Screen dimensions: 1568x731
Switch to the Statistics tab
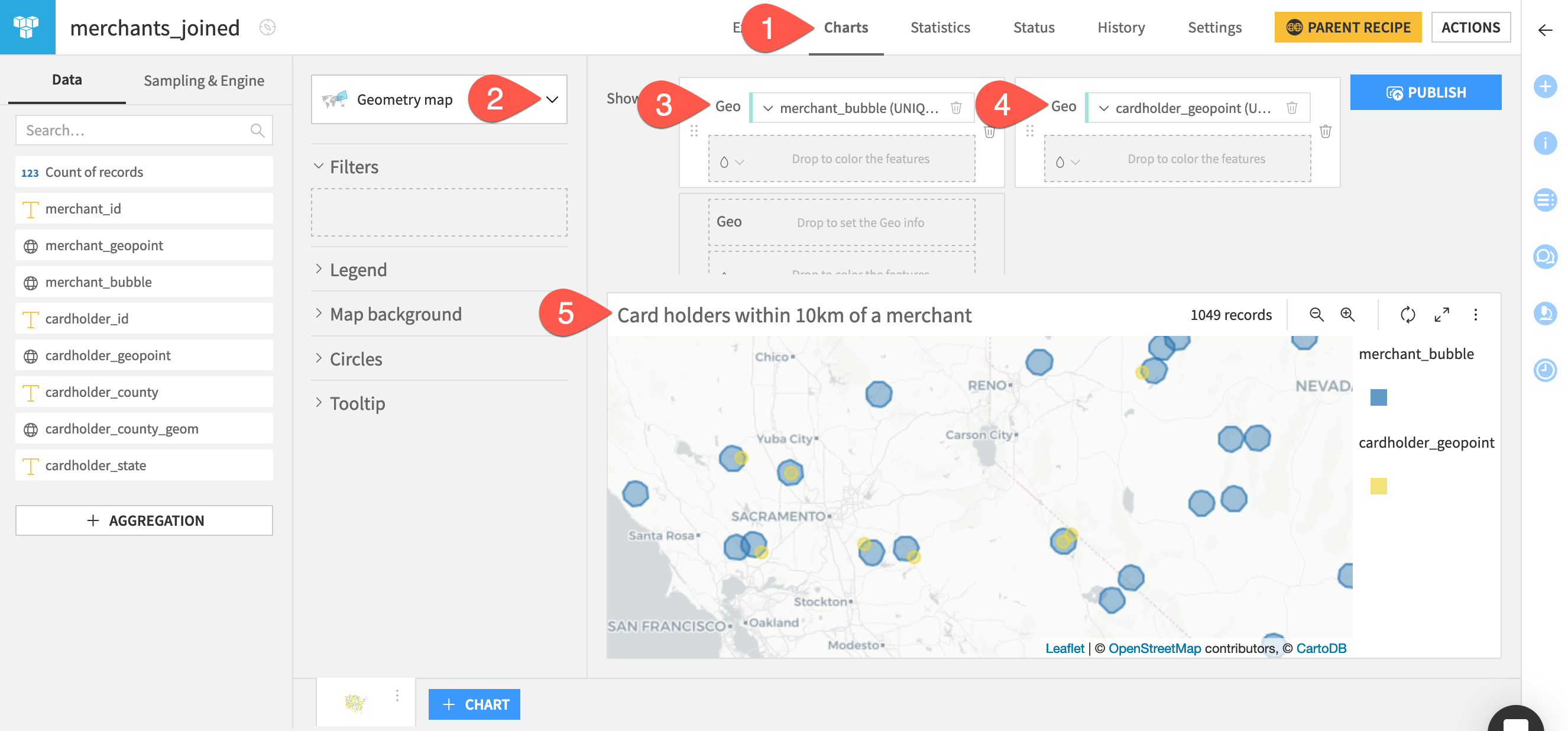point(940,27)
